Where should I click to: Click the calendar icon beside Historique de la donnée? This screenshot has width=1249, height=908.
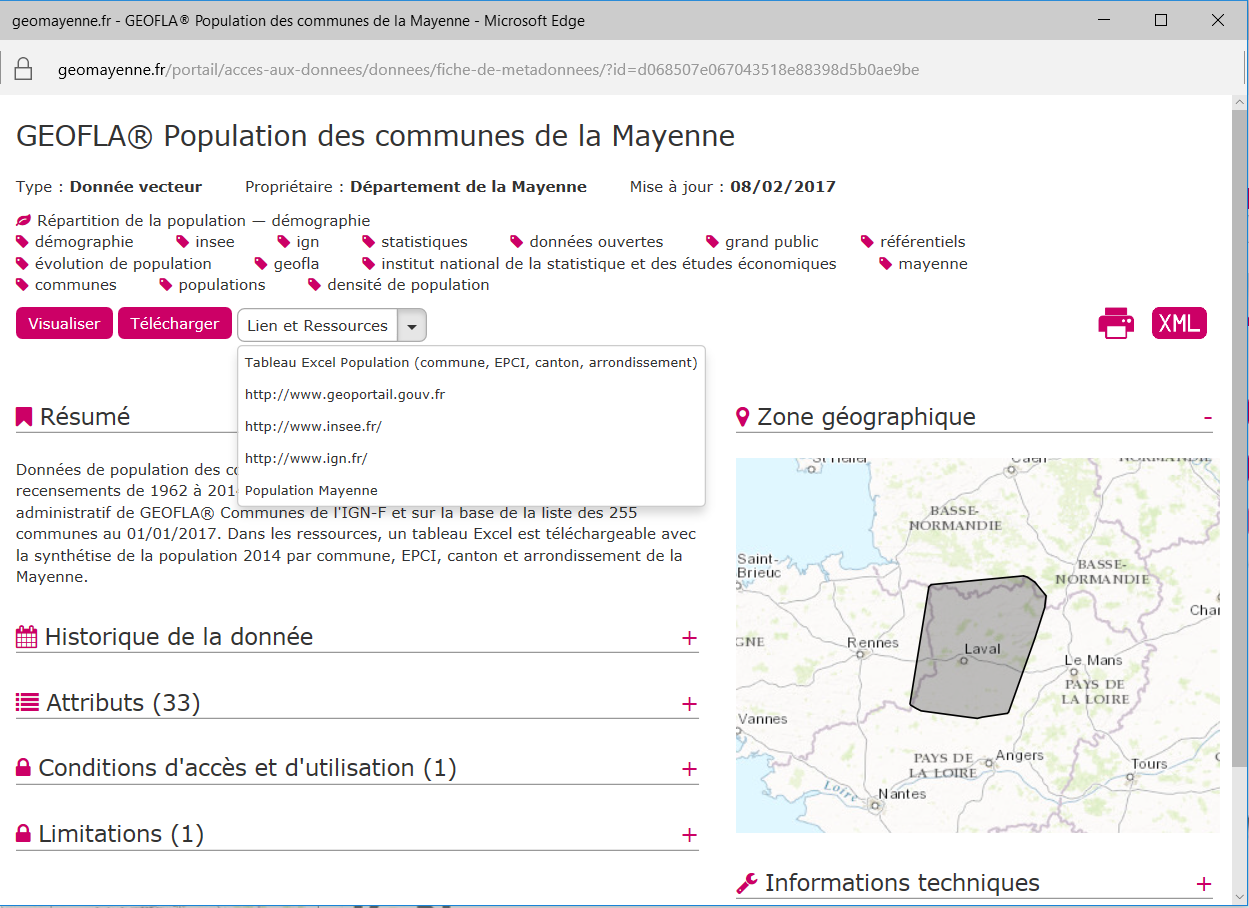[x=27, y=637]
